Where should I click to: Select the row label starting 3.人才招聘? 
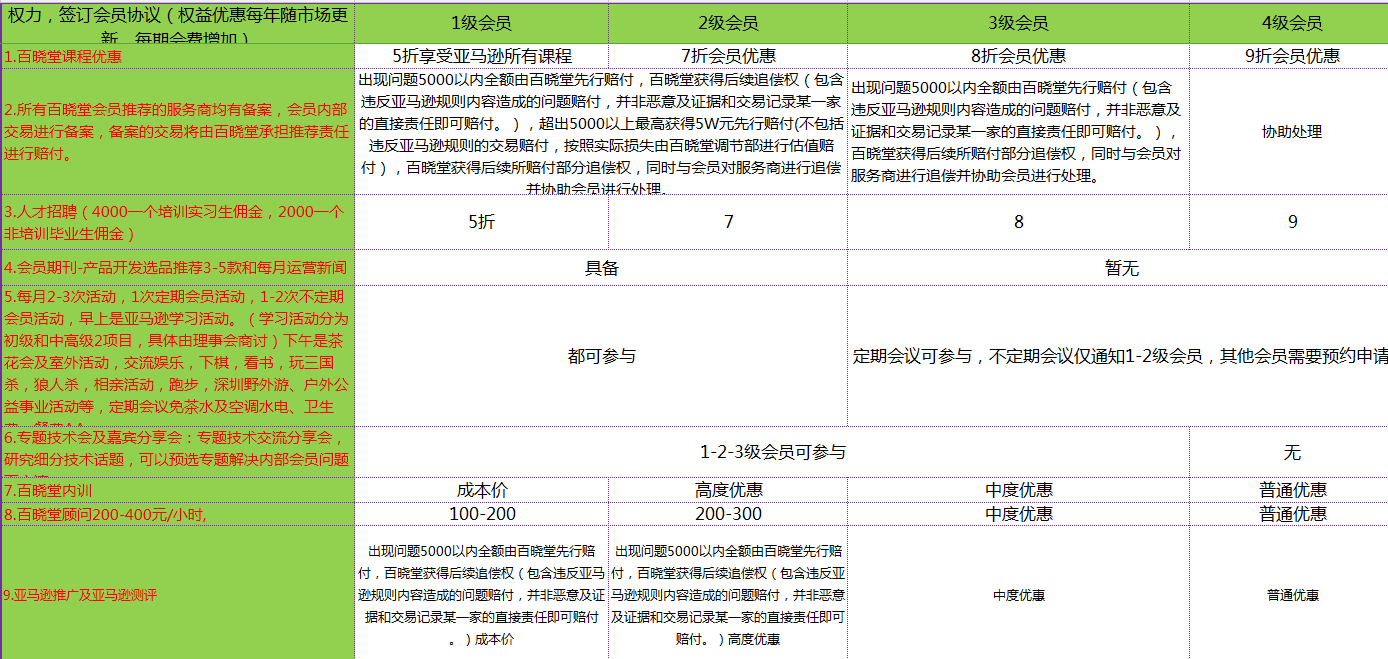[178, 222]
